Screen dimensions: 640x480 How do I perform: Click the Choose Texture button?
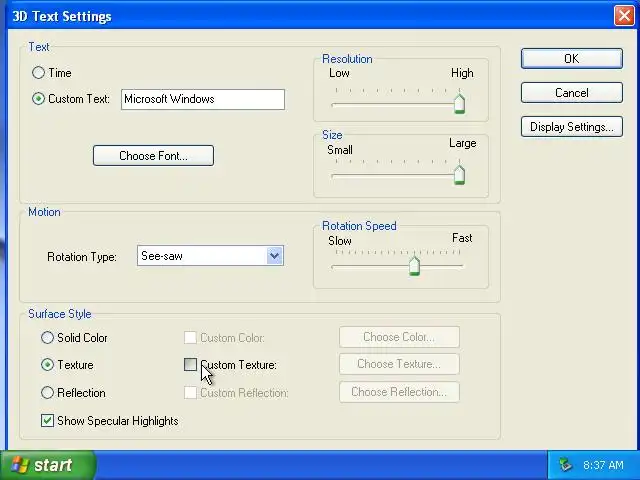[399, 364]
